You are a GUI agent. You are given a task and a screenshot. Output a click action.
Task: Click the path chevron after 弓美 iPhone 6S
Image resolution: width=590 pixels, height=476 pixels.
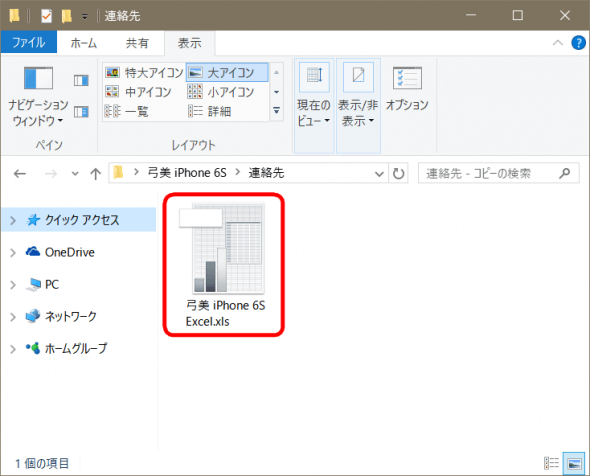pyautogui.click(x=238, y=172)
